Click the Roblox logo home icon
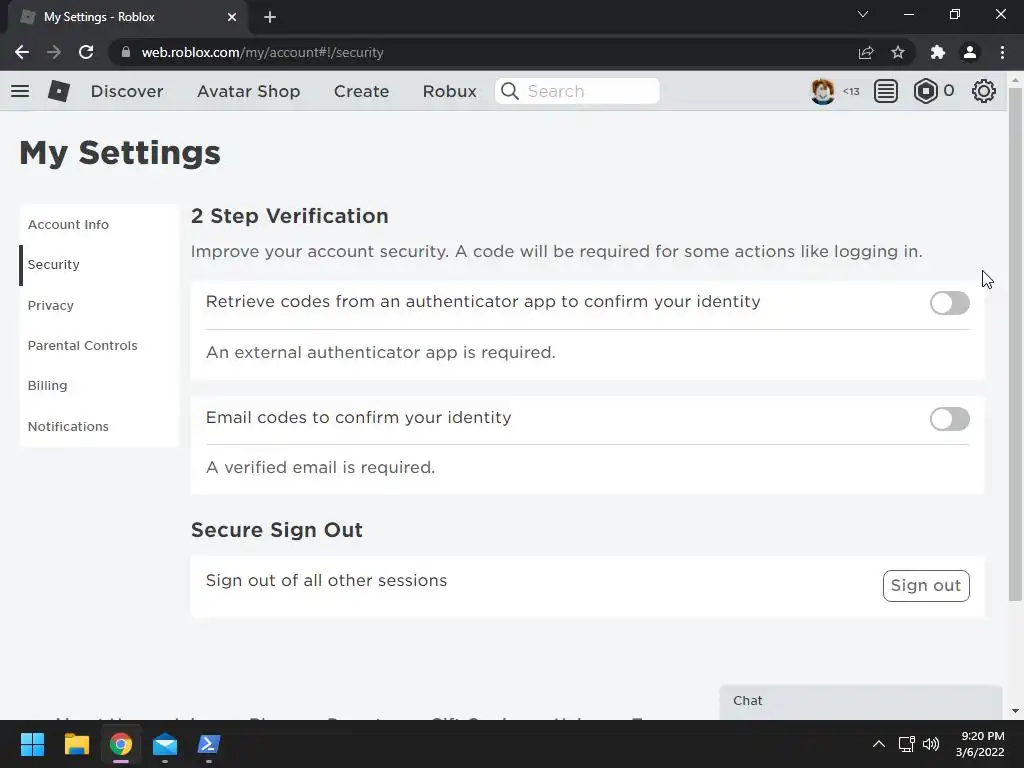Viewport: 1024px width, 768px height. [x=59, y=91]
